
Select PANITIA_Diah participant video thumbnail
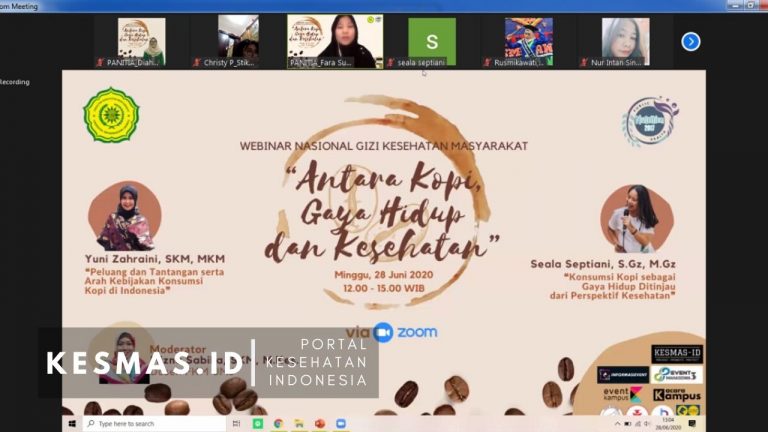coord(142,42)
